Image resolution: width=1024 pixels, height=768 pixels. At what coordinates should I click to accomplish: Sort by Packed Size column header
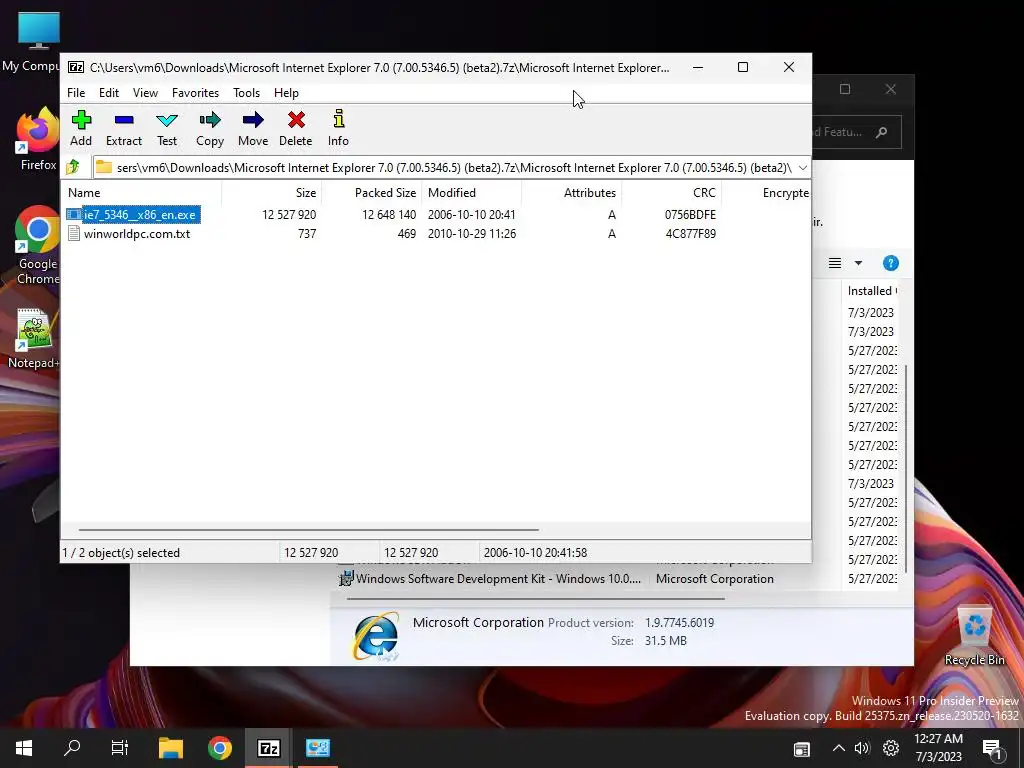pos(371,193)
